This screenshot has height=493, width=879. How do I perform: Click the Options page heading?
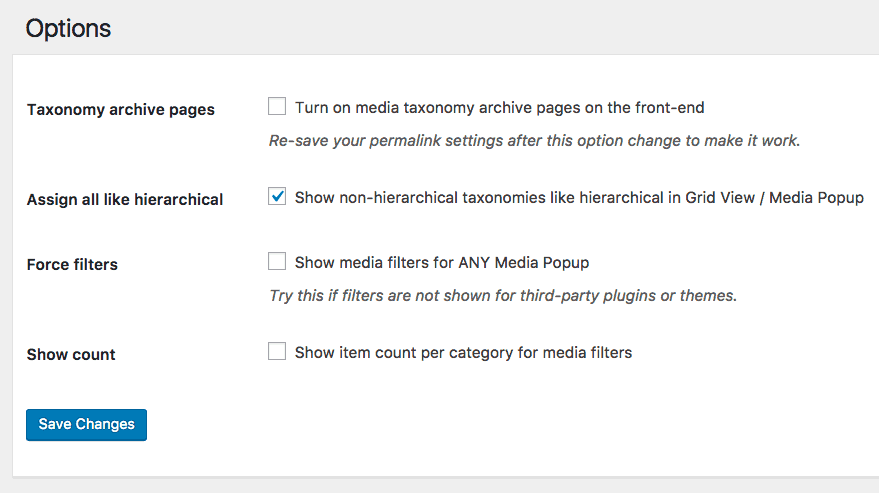coord(68,28)
